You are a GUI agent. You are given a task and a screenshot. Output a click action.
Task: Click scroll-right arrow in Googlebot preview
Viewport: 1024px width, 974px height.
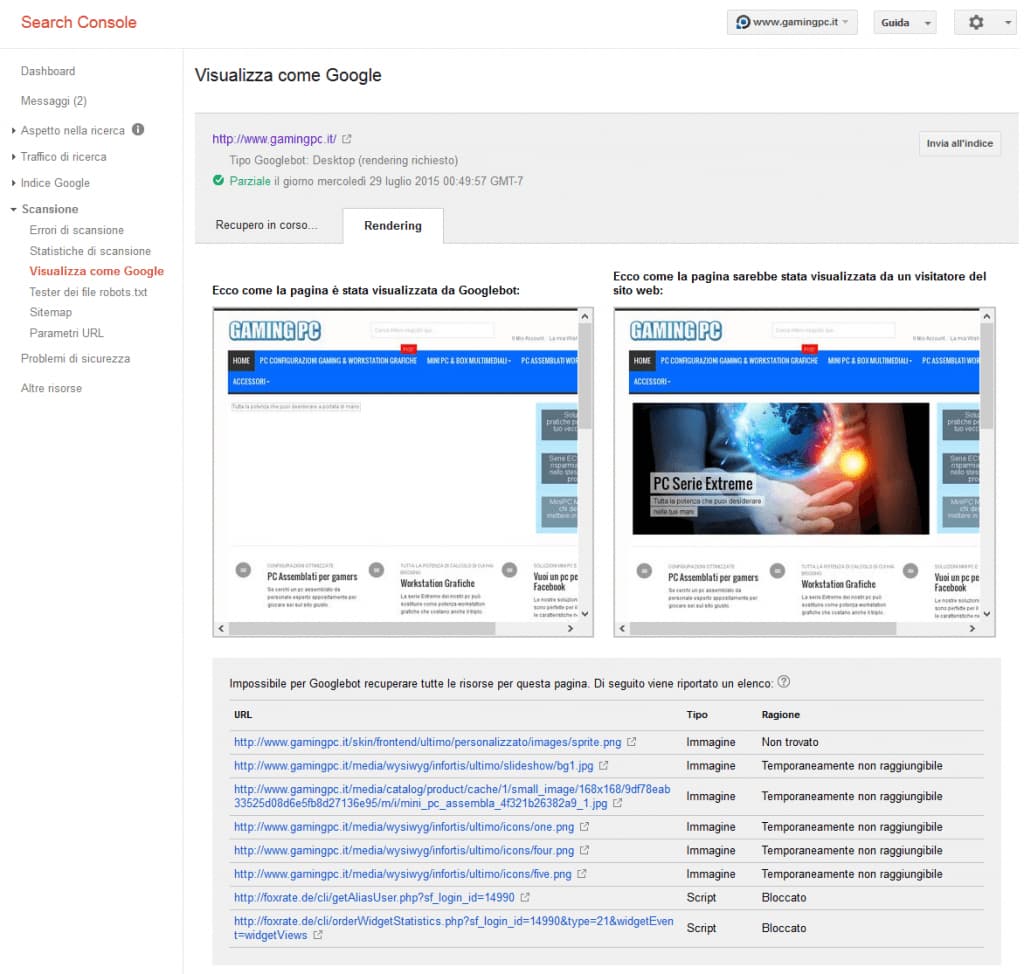coord(570,628)
